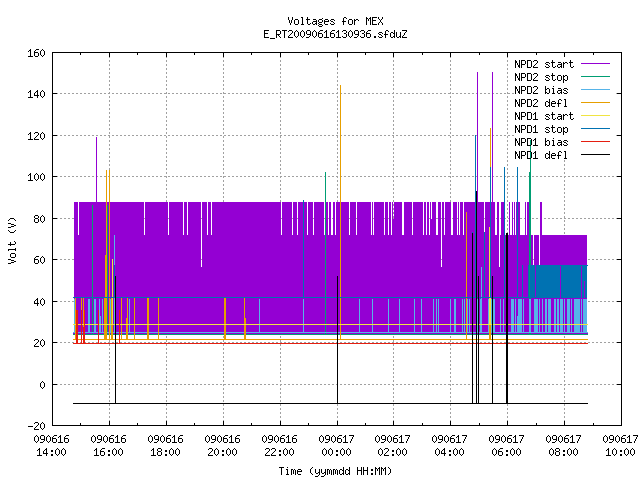Click the green NPD2 stop legend line
Screen dimensions: 640x480
pyautogui.click(x=595, y=76)
